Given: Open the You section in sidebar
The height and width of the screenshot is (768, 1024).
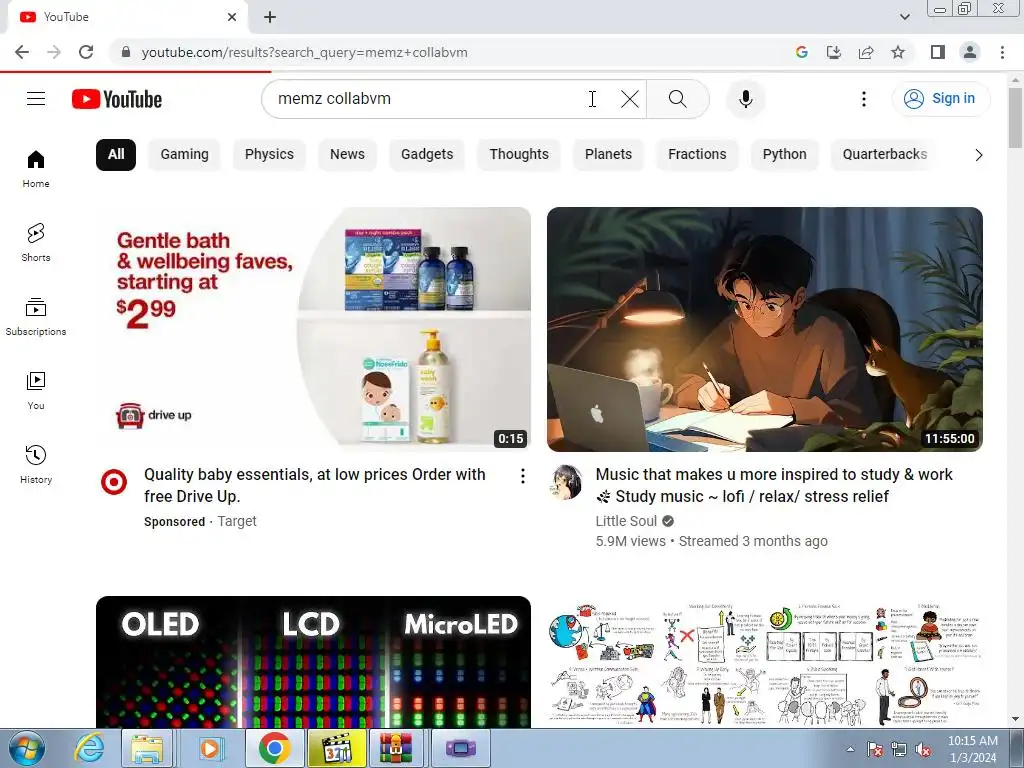Looking at the screenshot, I should 36,391.
